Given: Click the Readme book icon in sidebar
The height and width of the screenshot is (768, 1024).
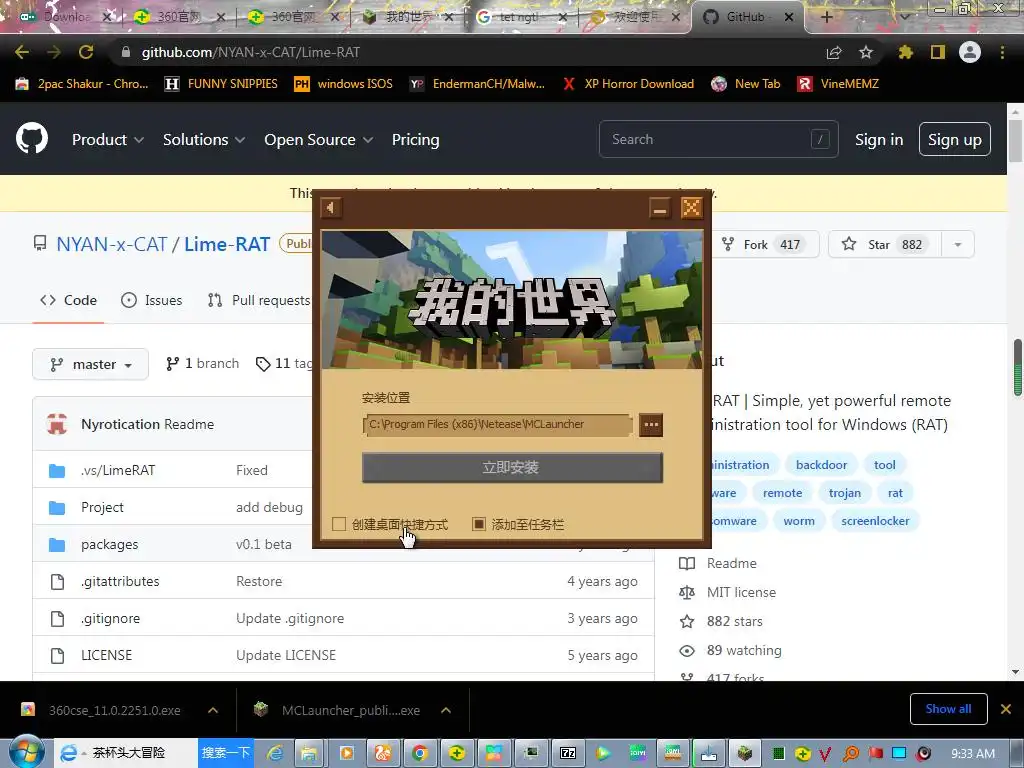Looking at the screenshot, I should (687, 563).
